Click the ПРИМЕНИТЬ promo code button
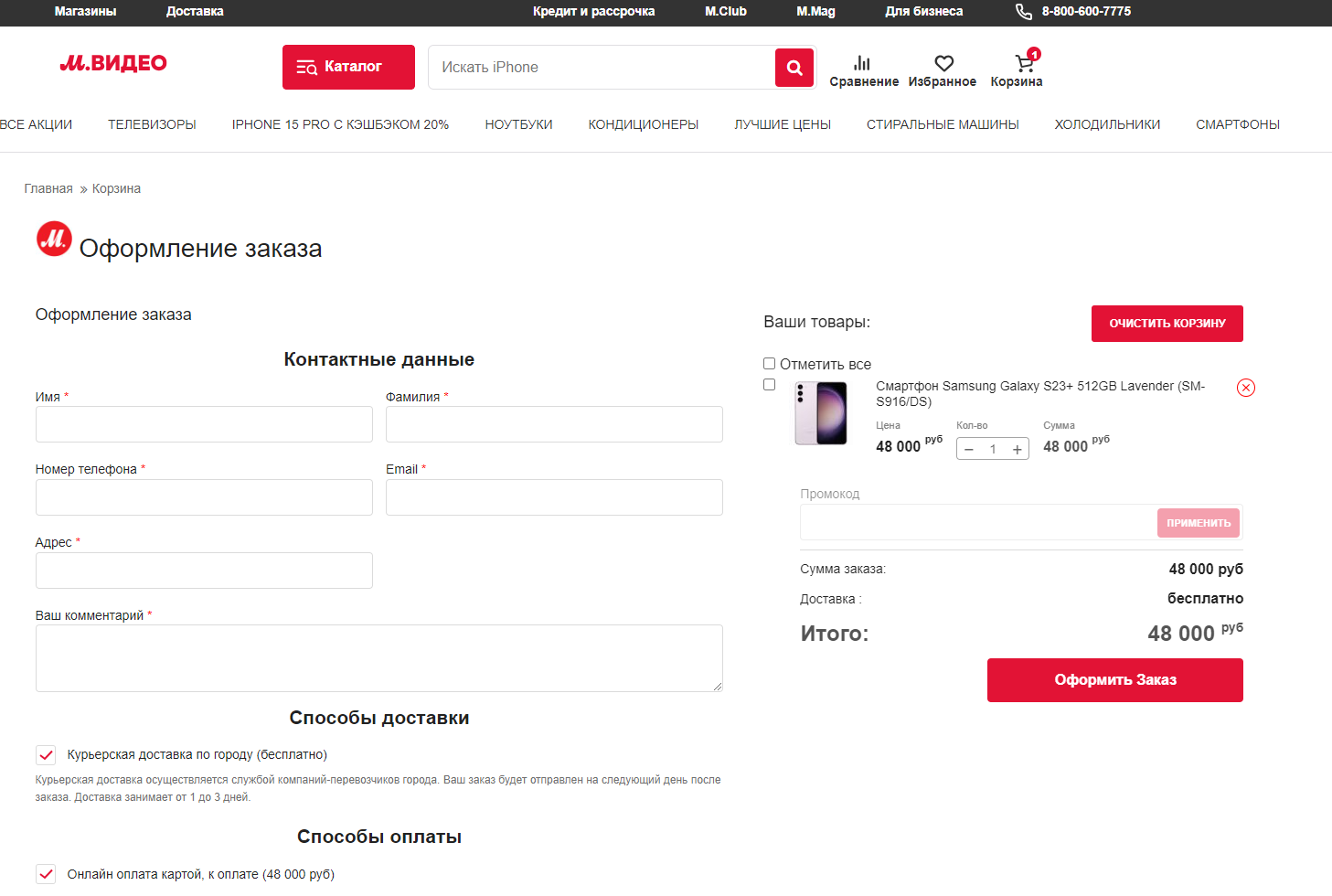This screenshot has height=896, width=1332. 1199,523
